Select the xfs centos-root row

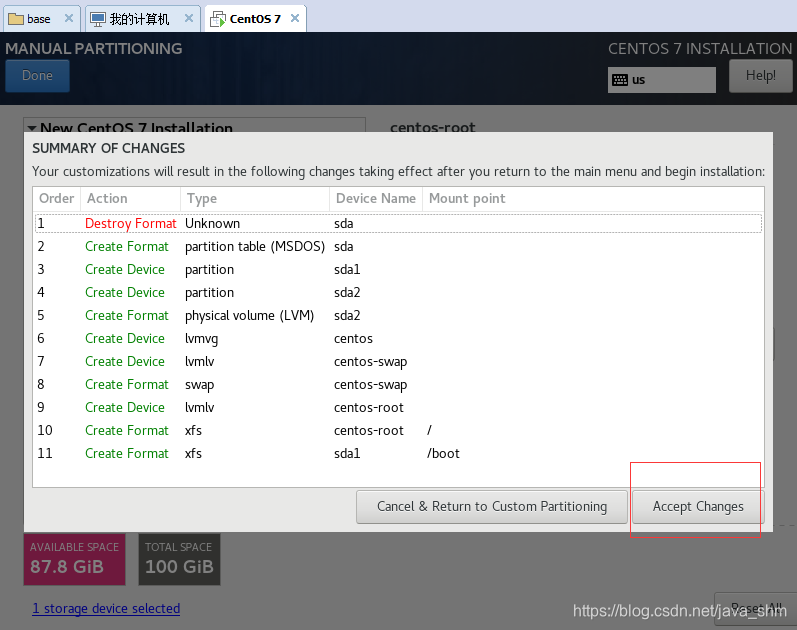[398, 431]
